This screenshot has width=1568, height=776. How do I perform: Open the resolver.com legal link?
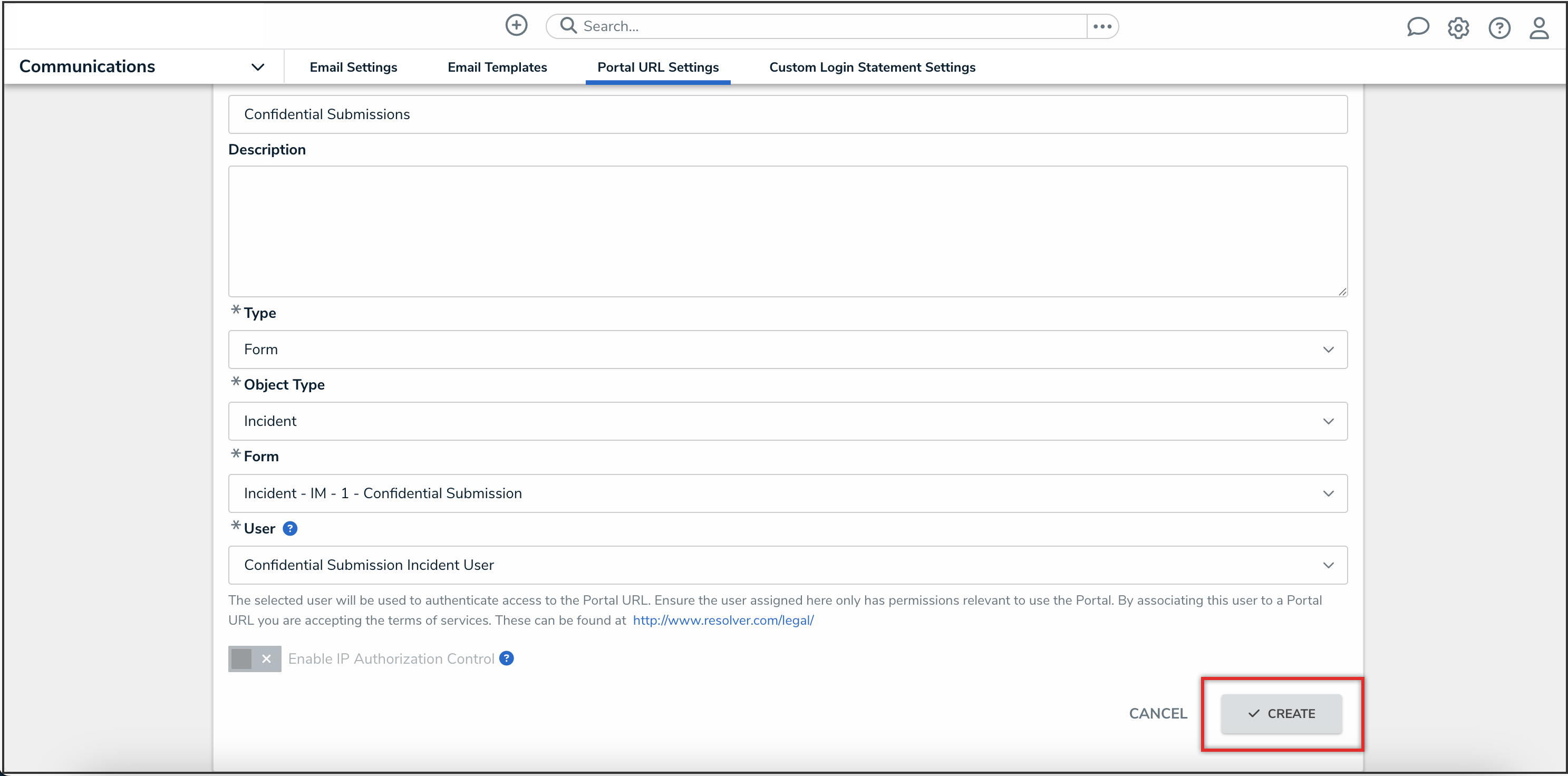tap(722, 620)
